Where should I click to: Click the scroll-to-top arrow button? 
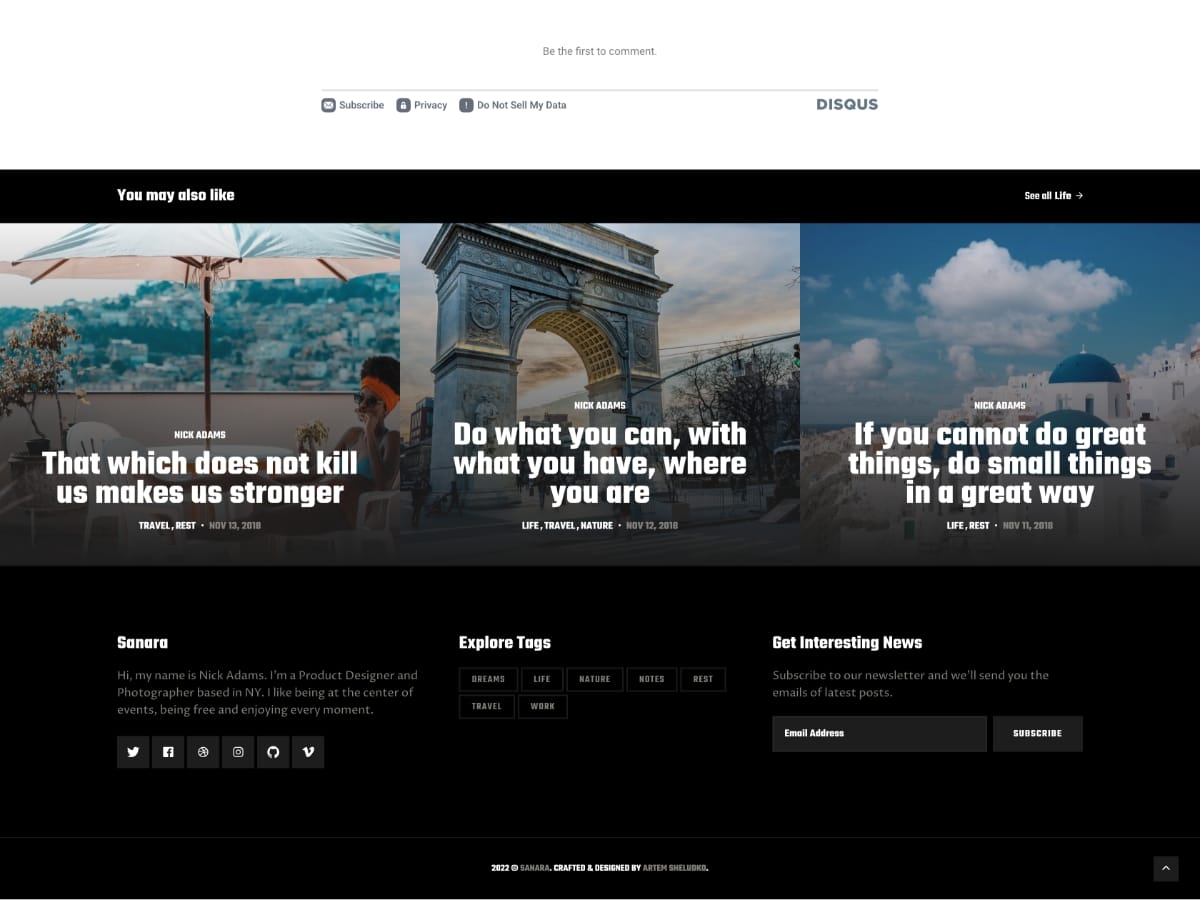[1166, 868]
